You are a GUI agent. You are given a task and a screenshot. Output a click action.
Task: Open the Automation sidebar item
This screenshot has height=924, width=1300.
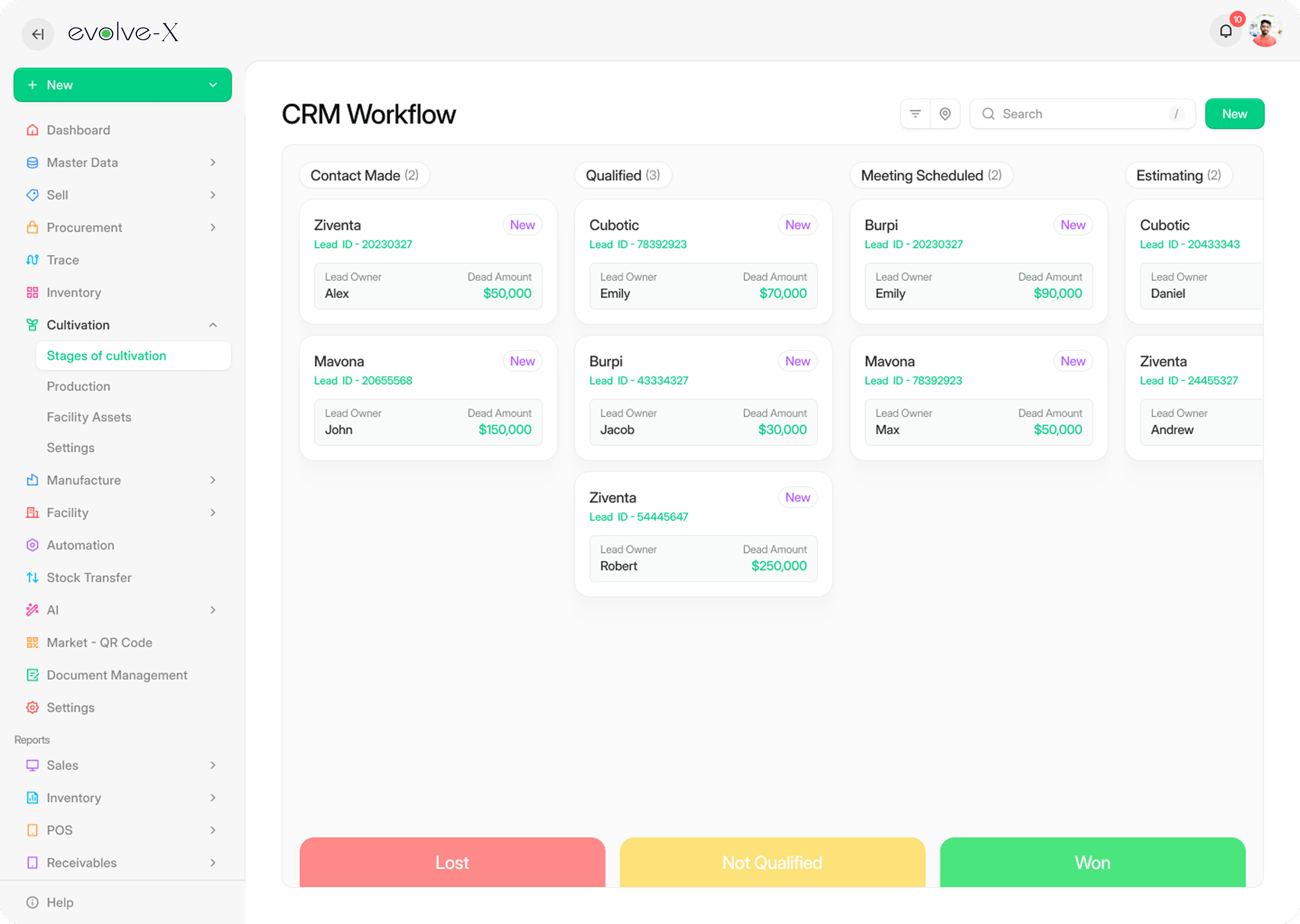point(80,545)
